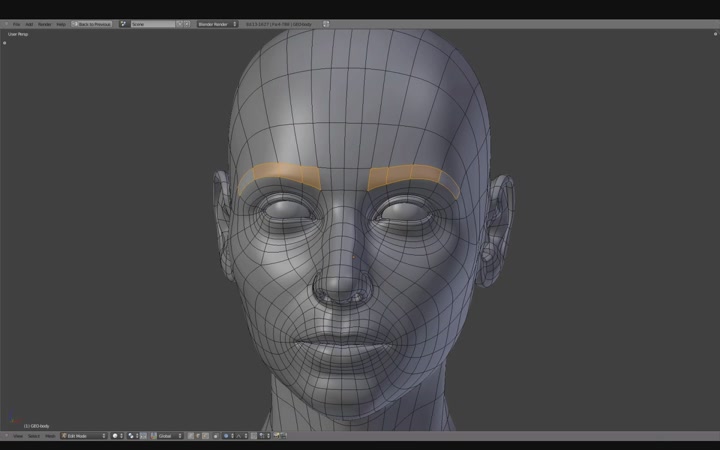Open the Render menu
The width and height of the screenshot is (720, 450).
pos(45,24)
